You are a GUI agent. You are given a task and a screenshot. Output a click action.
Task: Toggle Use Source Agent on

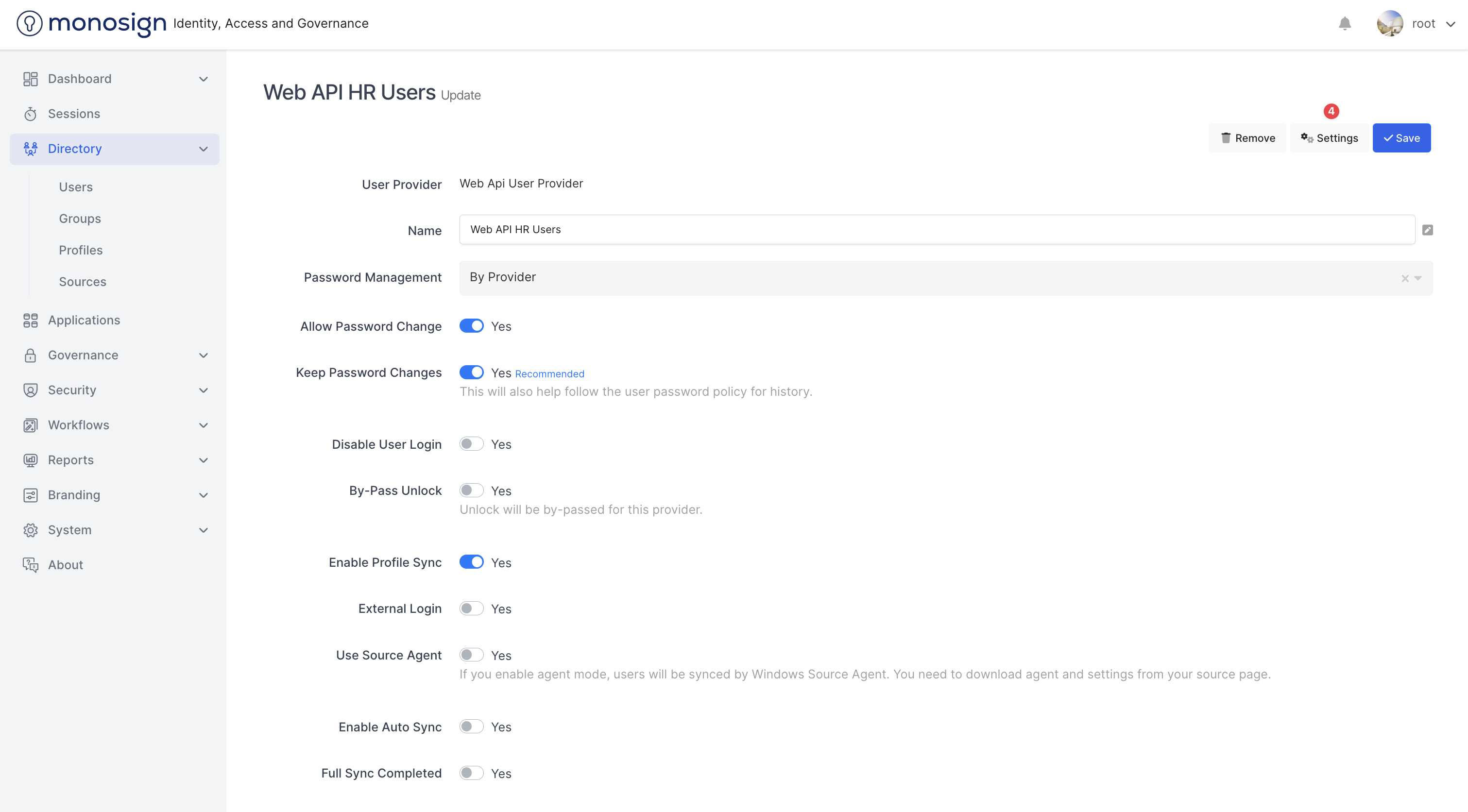pyautogui.click(x=471, y=655)
